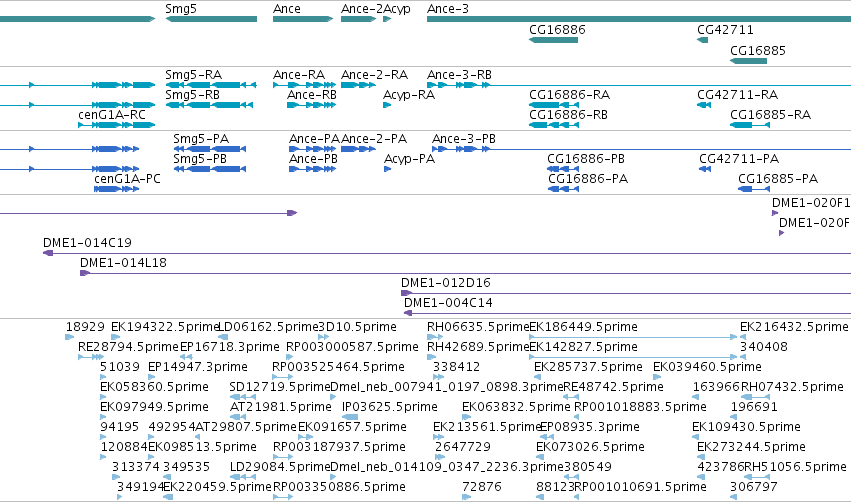The image size is (851, 502).
Task: Click coding sequence Acyp-PA
Action: (388, 169)
